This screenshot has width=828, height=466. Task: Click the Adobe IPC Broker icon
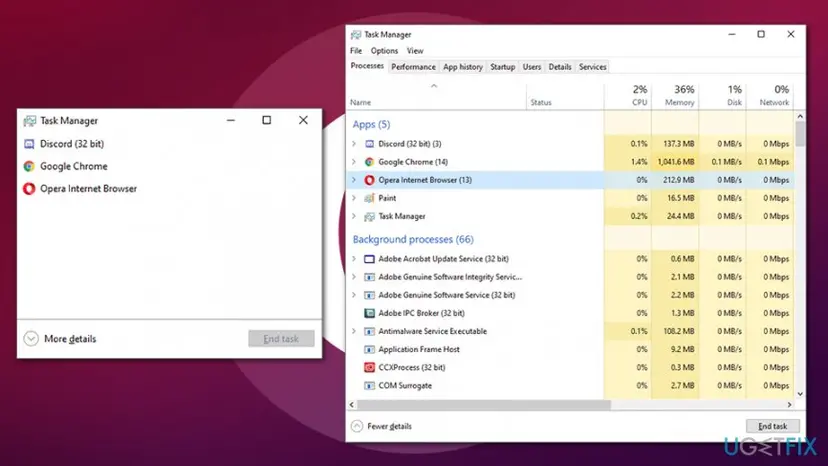(x=370, y=313)
